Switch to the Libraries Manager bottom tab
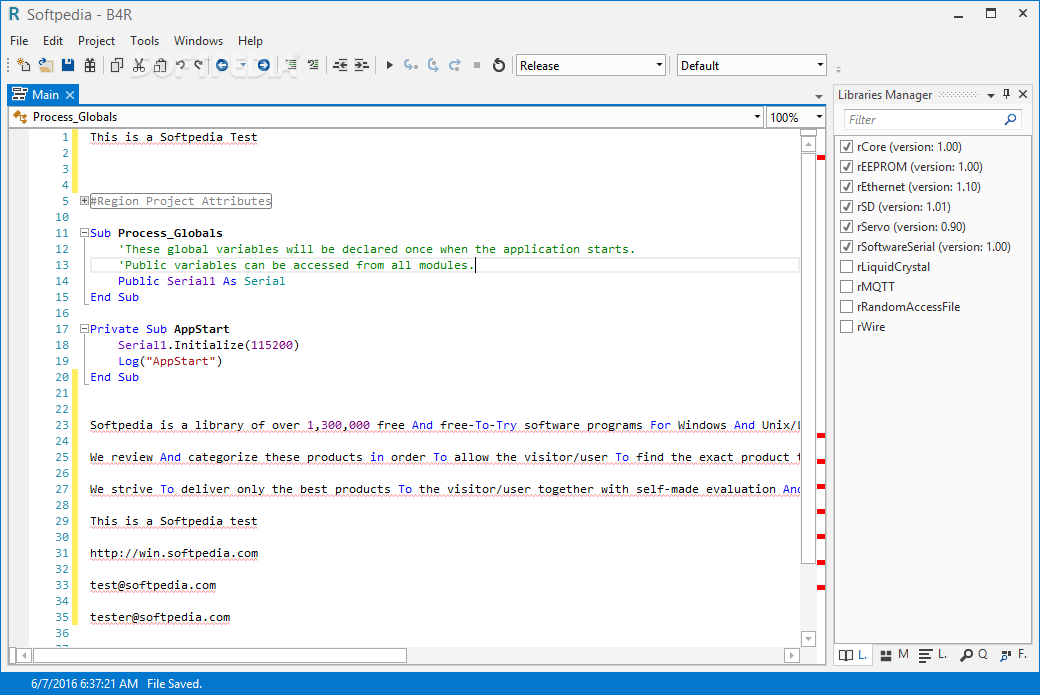 click(853, 655)
